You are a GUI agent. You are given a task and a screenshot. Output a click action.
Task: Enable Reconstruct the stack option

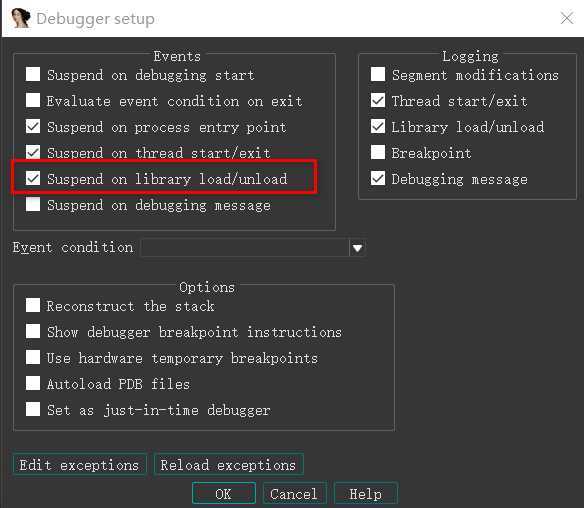33,305
